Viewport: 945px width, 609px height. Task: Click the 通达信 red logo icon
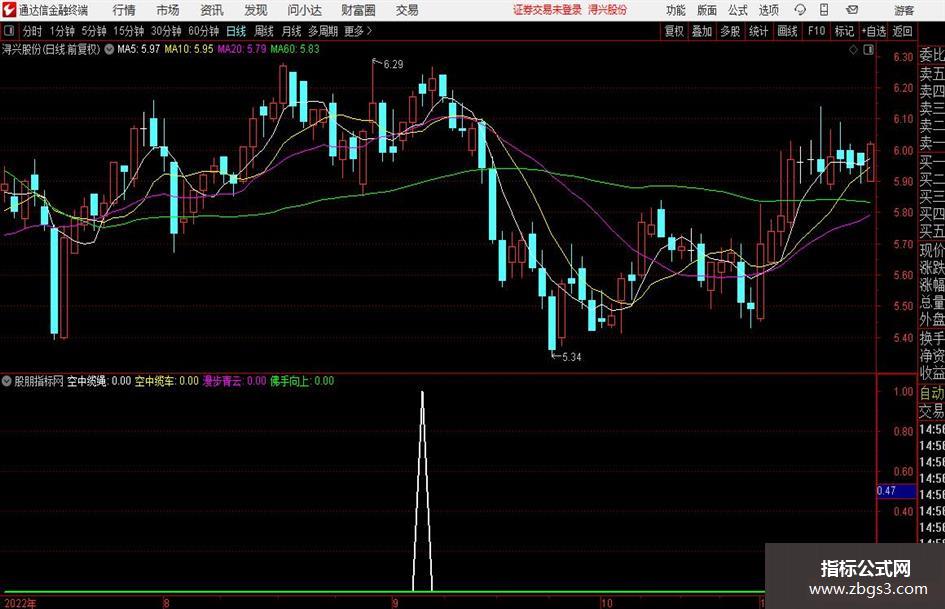point(8,10)
